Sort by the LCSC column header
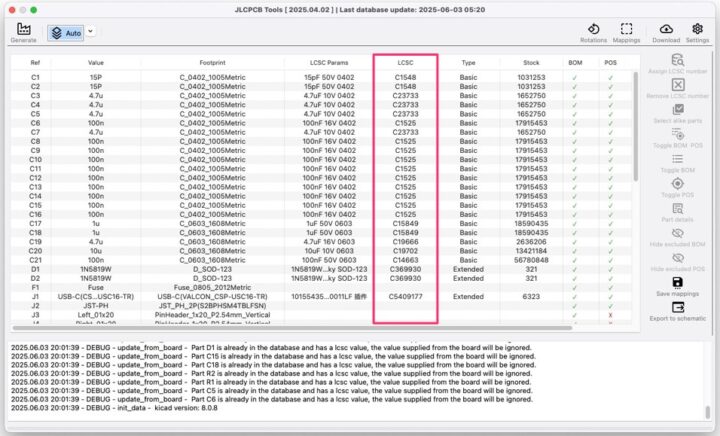Image resolution: width=720 pixels, height=436 pixels. pos(405,62)
